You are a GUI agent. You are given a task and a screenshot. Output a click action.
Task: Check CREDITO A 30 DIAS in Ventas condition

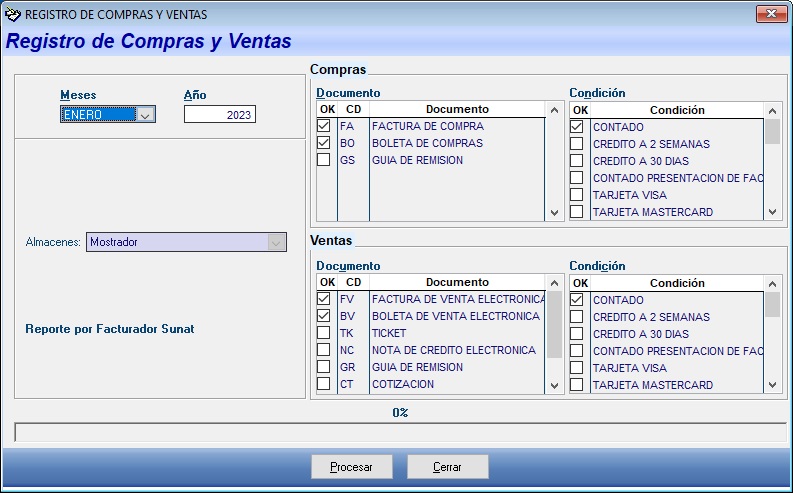pyautogui.click(x=577, y=334)
